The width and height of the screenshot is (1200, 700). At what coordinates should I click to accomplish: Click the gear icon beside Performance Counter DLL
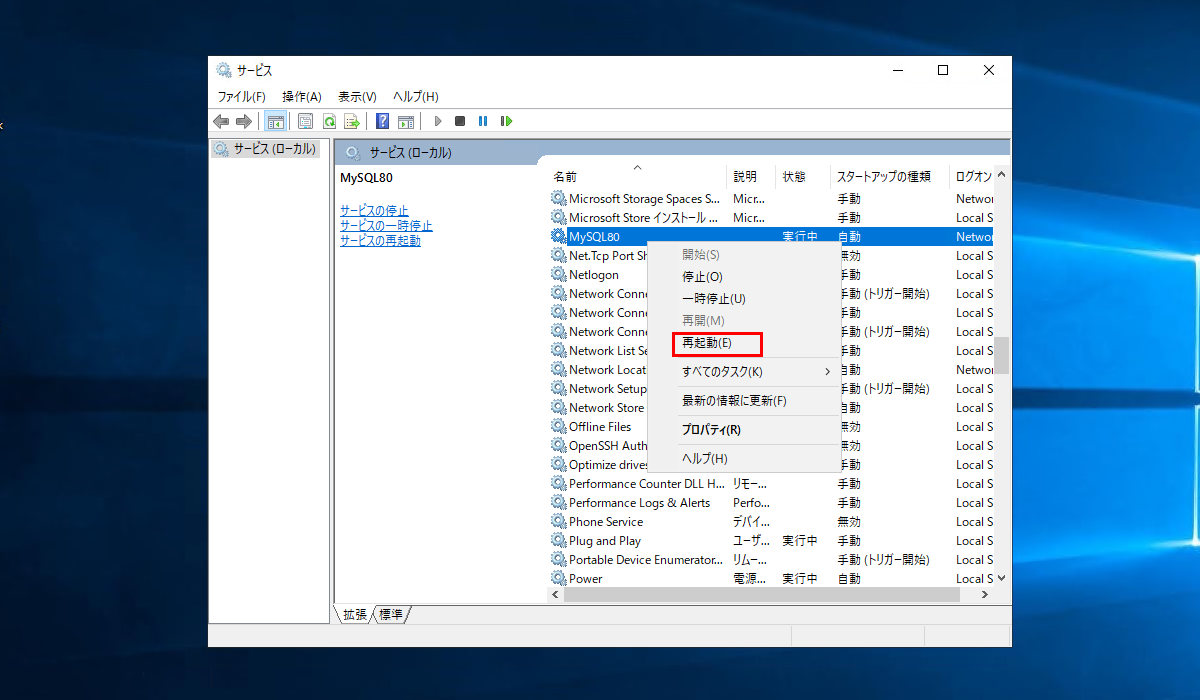pos(558,484)
